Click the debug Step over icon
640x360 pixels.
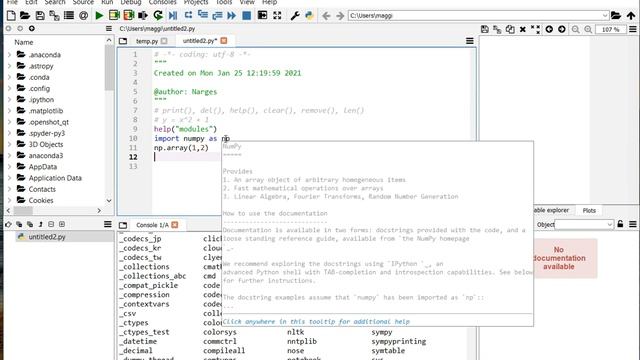point(188,15)
